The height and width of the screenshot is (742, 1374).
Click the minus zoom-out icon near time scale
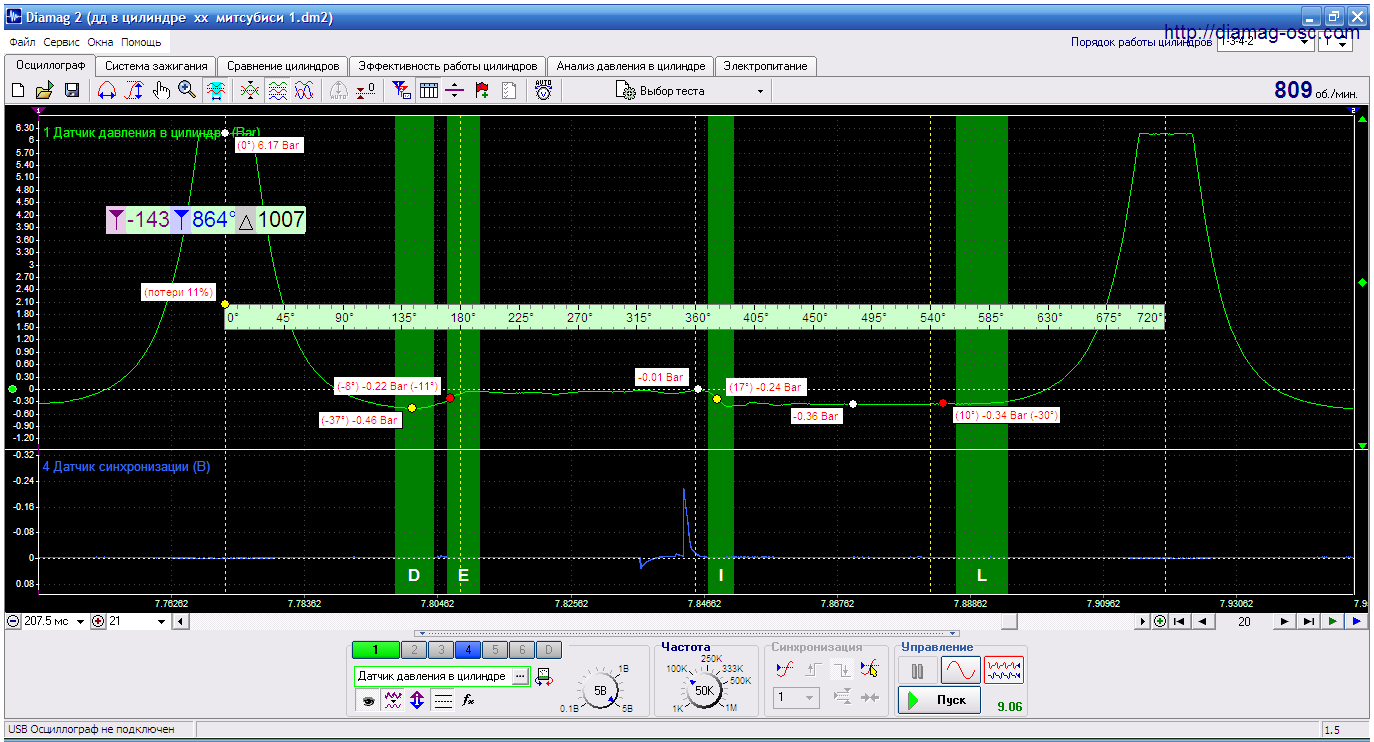tap(13, 621)
